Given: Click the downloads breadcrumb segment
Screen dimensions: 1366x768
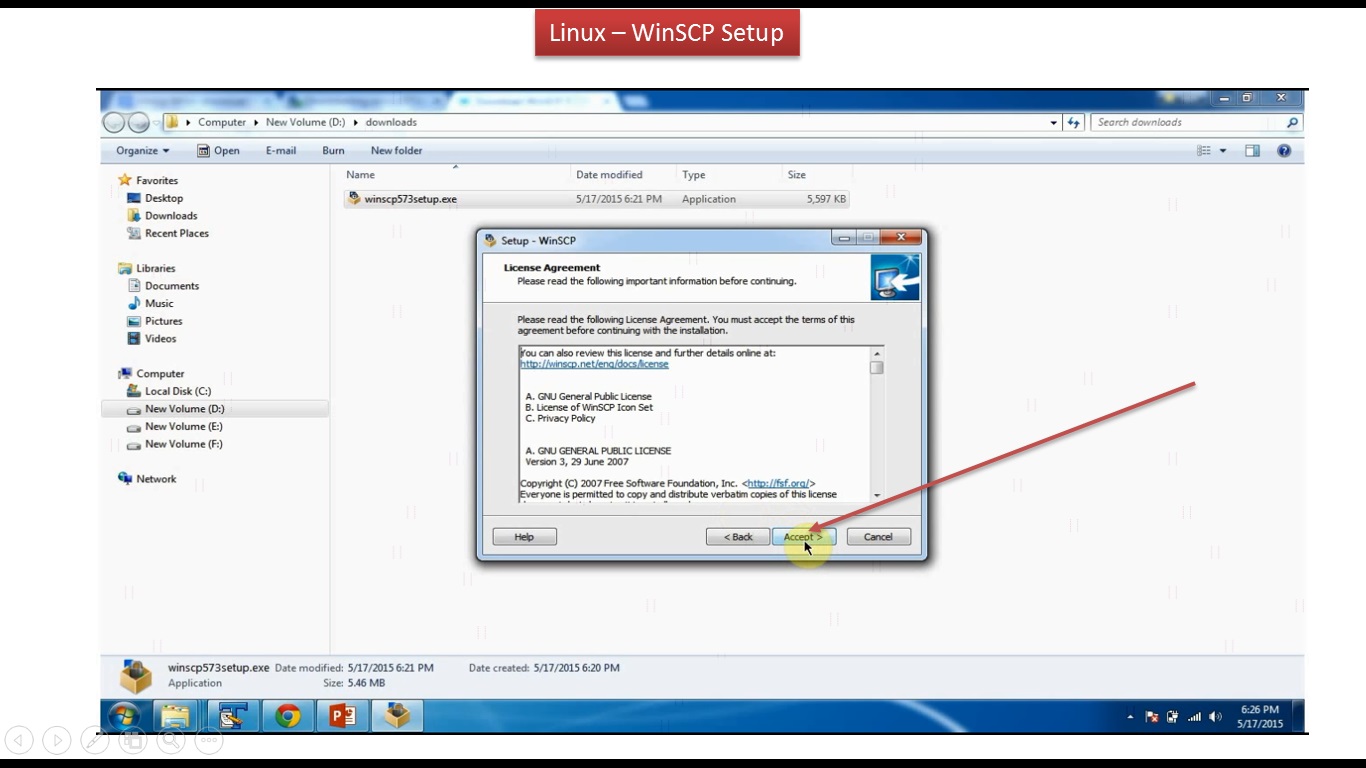Looking at the screenshot, I should 391,122.
